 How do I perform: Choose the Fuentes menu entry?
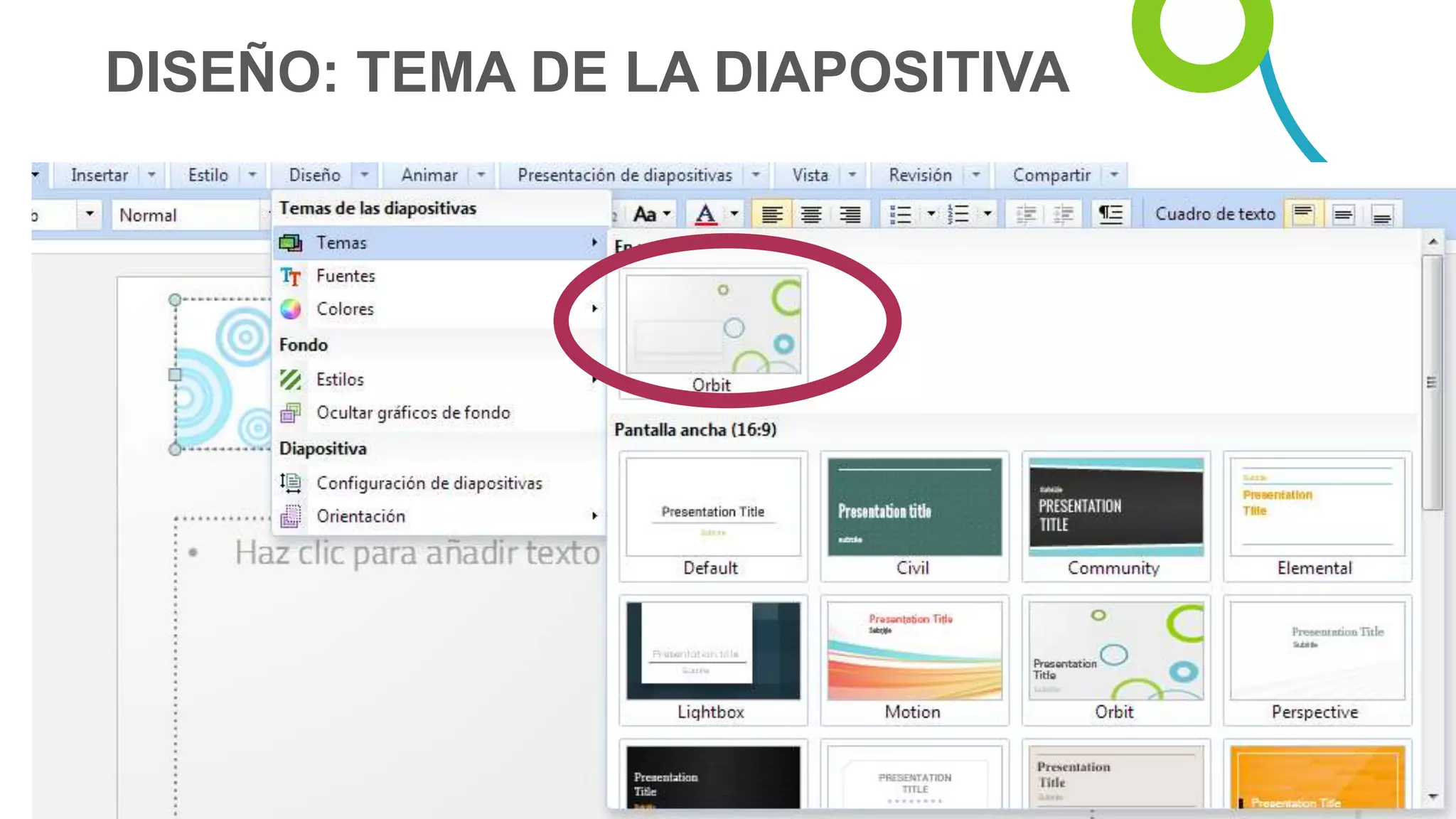coord(439,276)
